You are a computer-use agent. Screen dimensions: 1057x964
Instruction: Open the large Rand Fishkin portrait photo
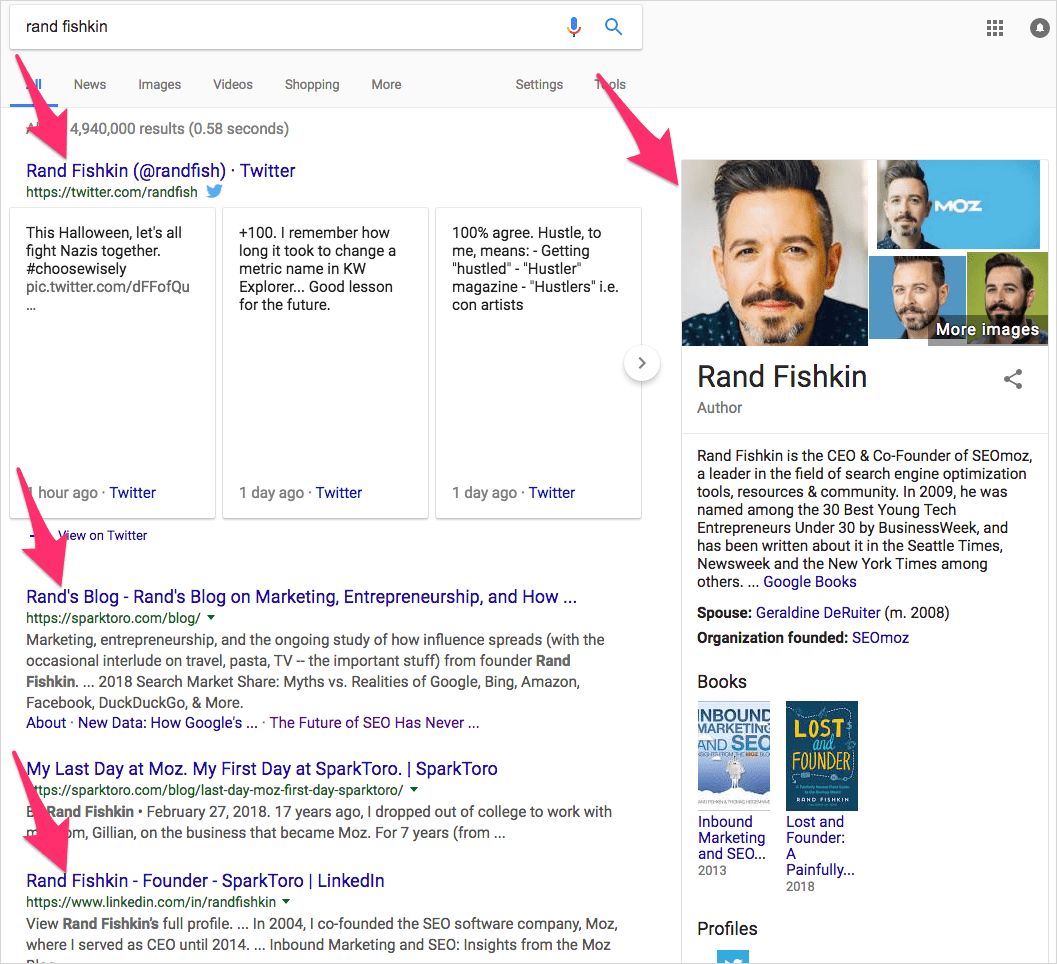coord(775,253)
